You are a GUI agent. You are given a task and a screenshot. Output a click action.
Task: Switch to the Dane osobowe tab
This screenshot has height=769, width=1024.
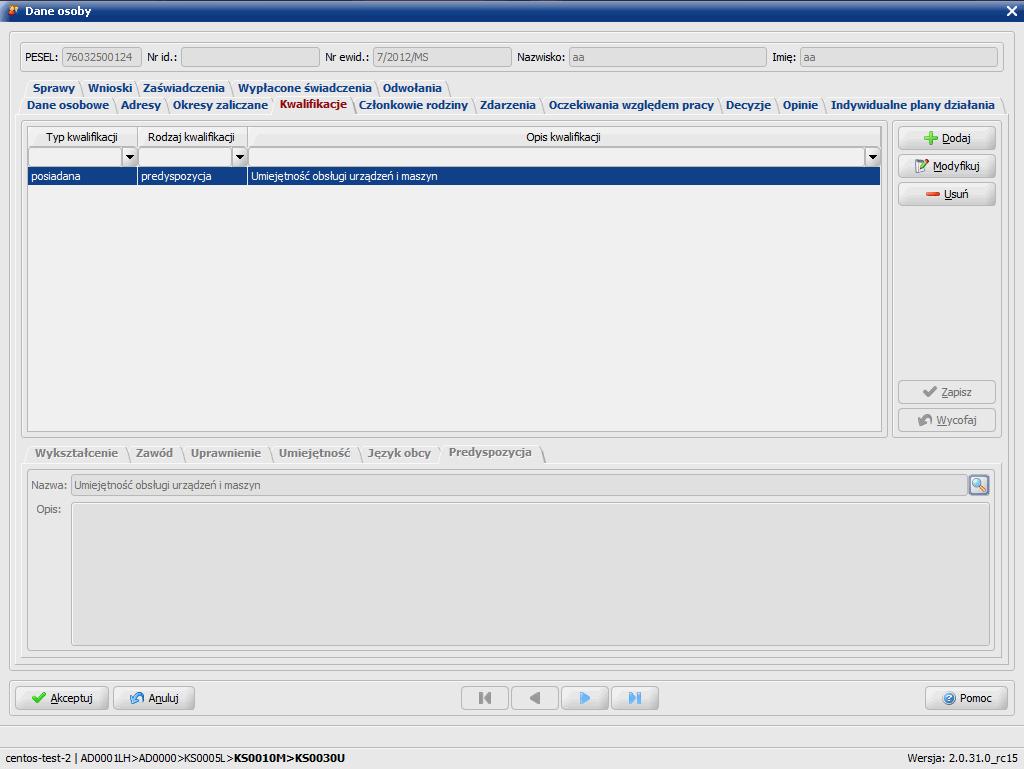coord(68,104)
